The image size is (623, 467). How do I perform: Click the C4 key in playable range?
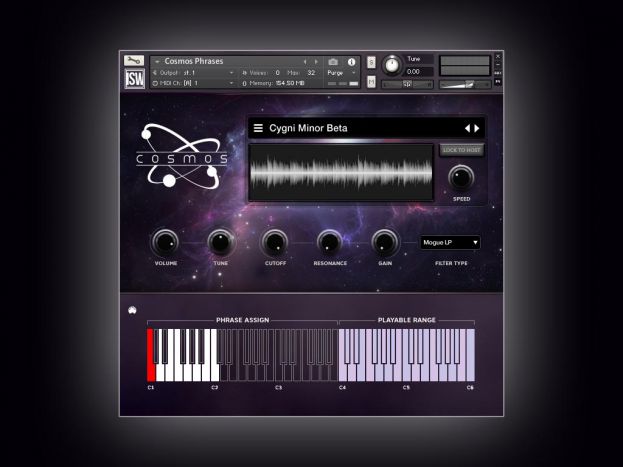[x=342, y=374]
